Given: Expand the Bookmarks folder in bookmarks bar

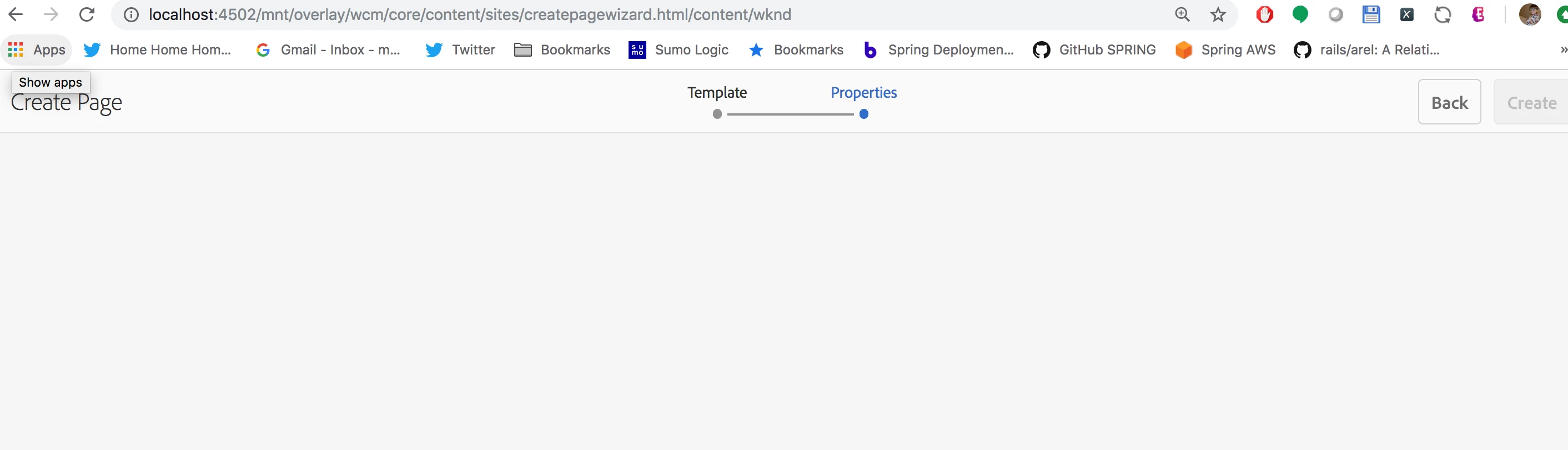Looking at the screenshot, I should coord(562,50).
